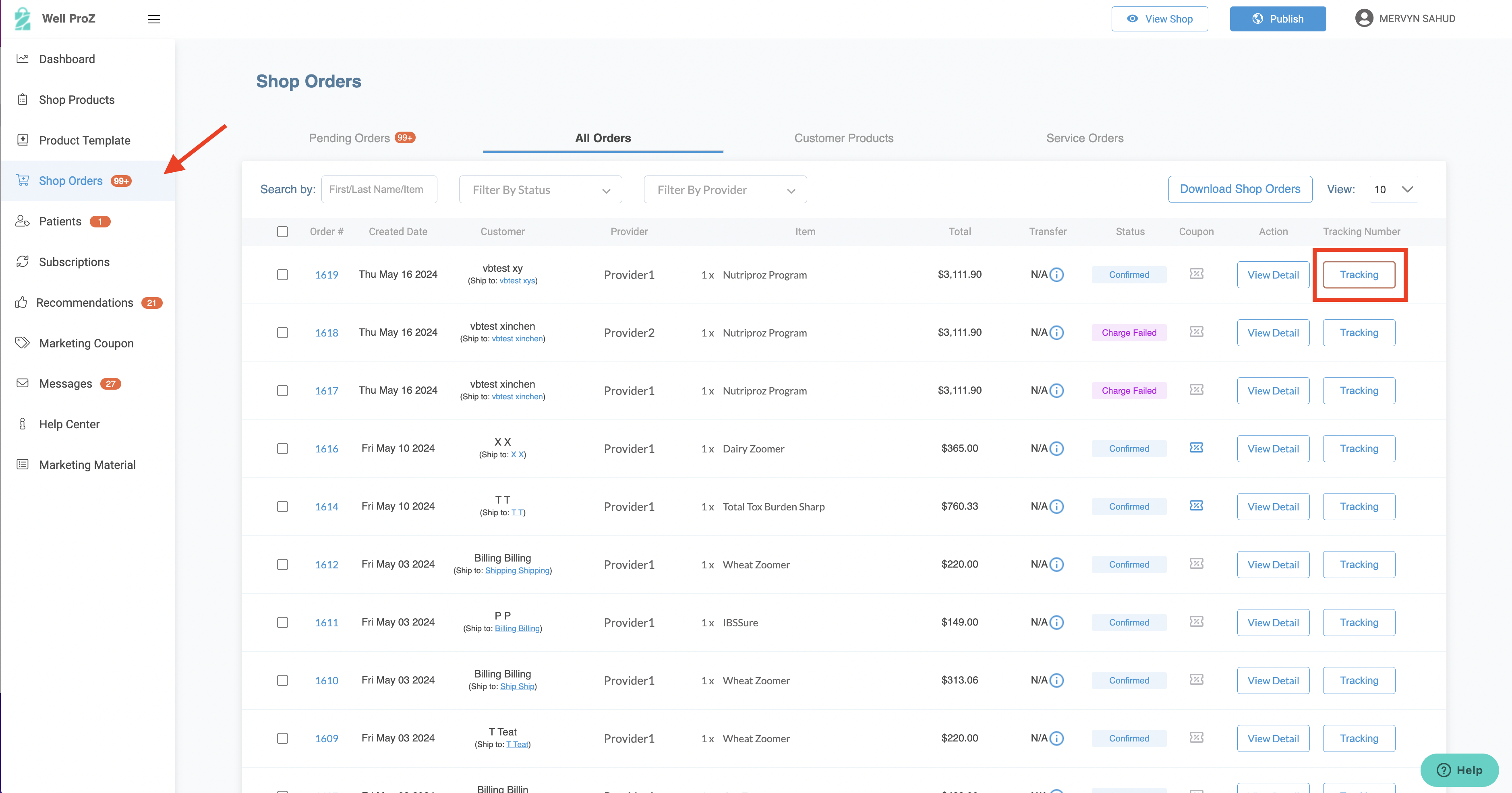Open Shop Products in sidebar

tap(77, 100)
